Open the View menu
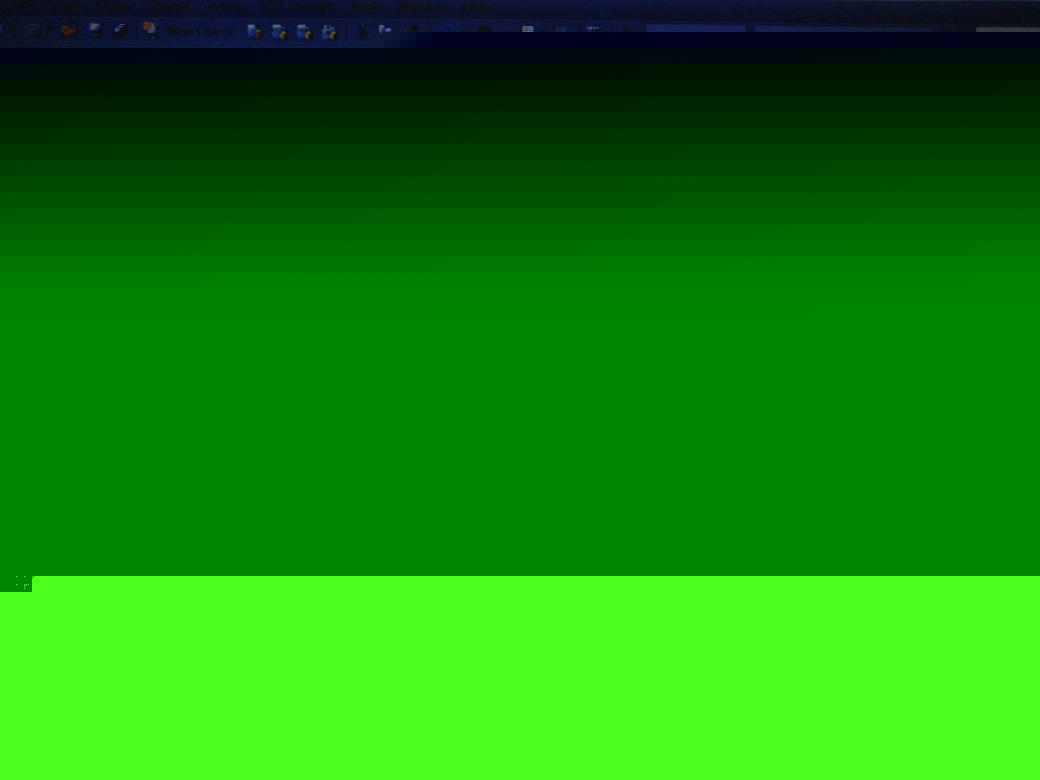The image size is (1040, 780). (113, 6)
